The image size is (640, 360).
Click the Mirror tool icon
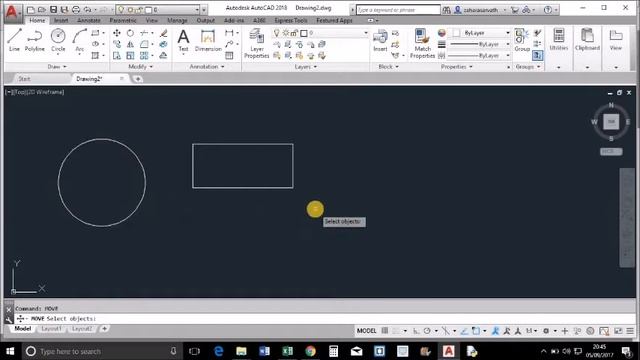(x=130, y=44)
